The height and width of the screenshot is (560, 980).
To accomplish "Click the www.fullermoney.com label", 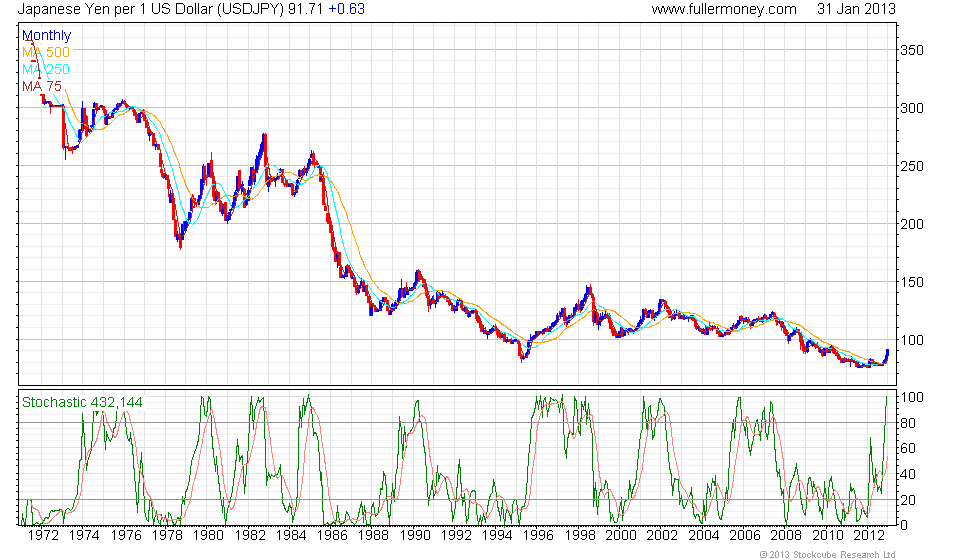I will 724,9.
